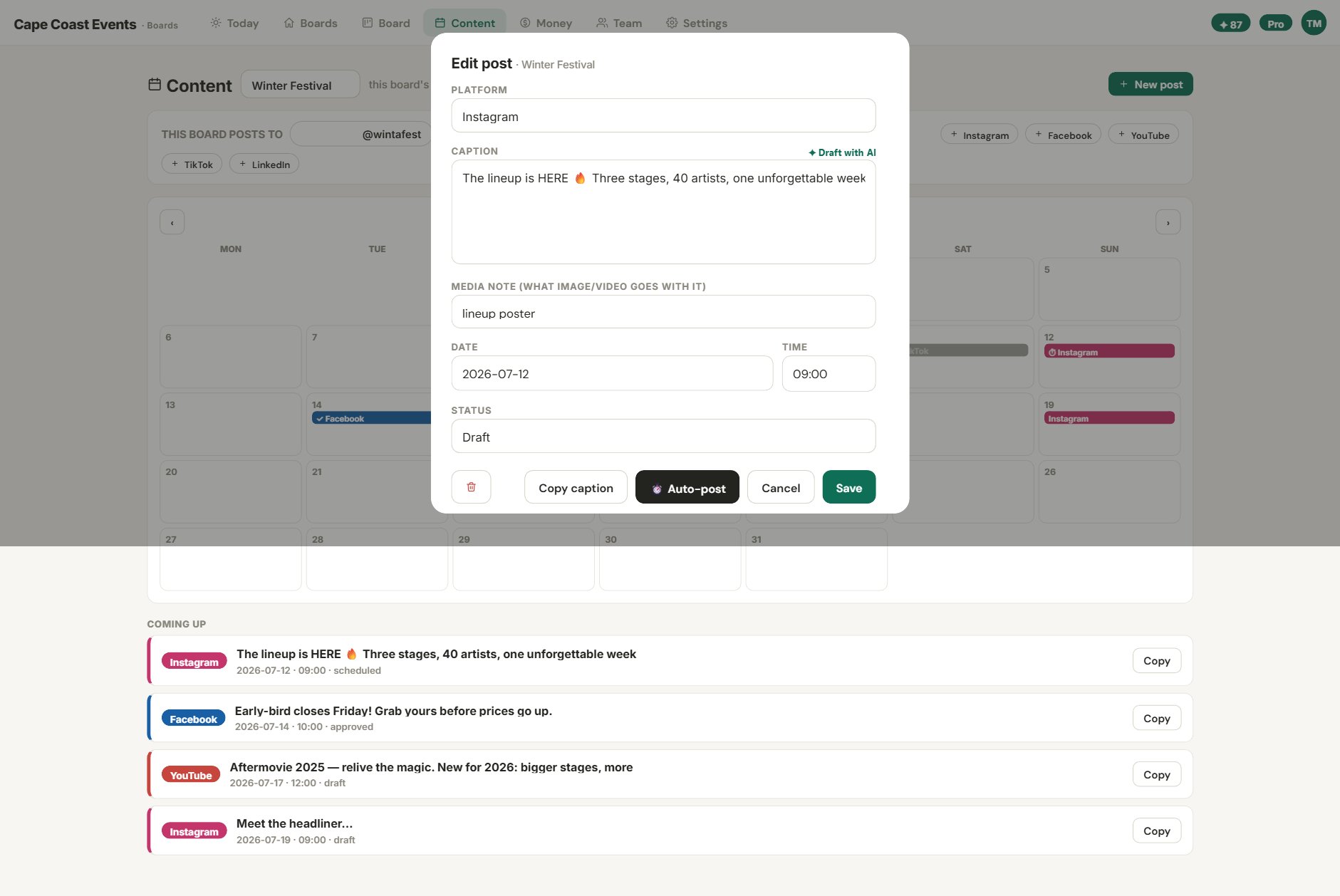Open Facebook post on calendar day 14
This screenshot has height=896, width=1340.
pos(371,418)
